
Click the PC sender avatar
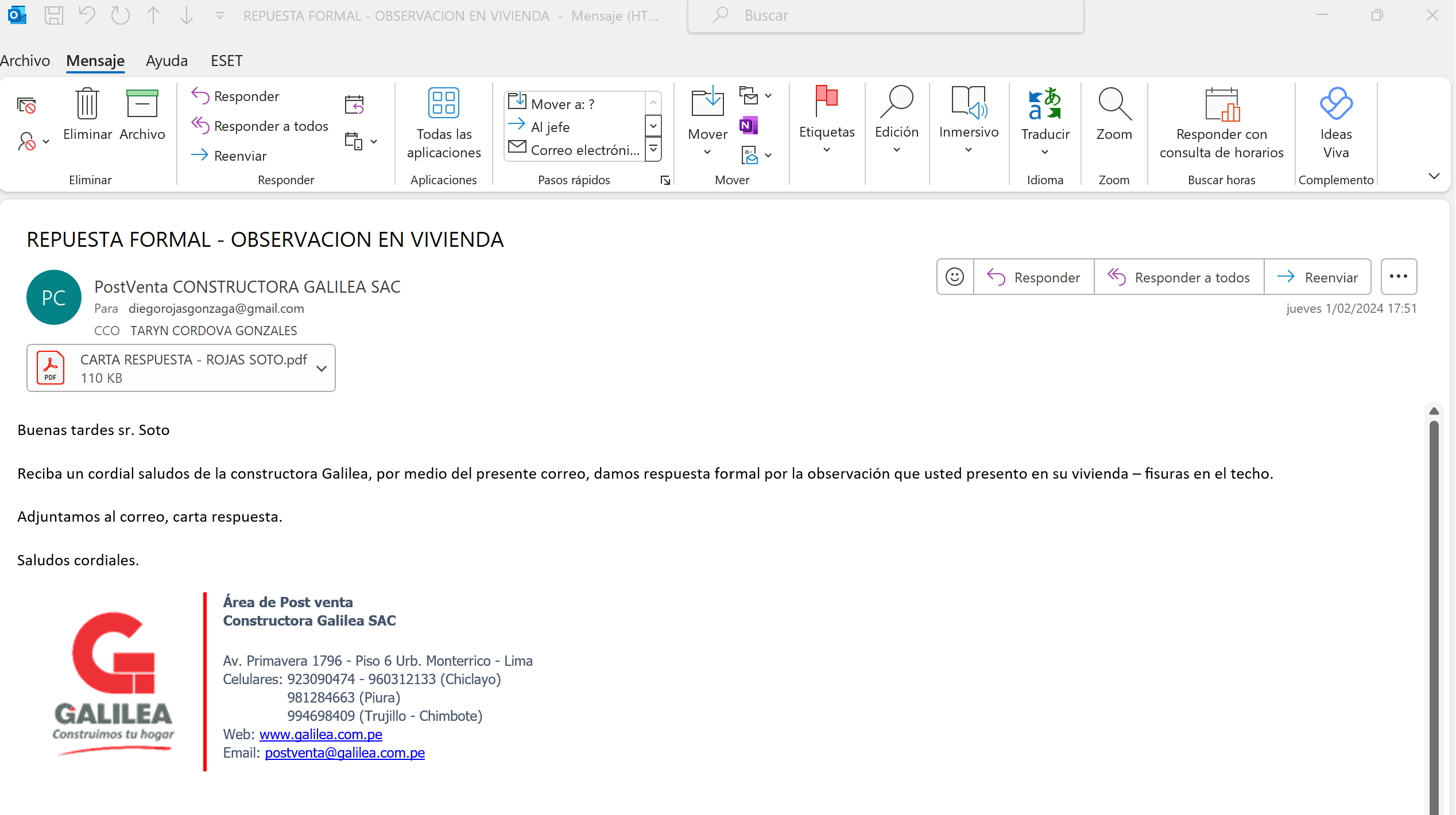(x=54, y=297)
